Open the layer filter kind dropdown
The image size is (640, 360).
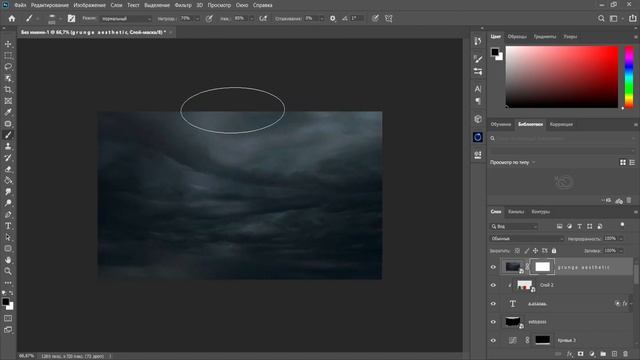514,226
